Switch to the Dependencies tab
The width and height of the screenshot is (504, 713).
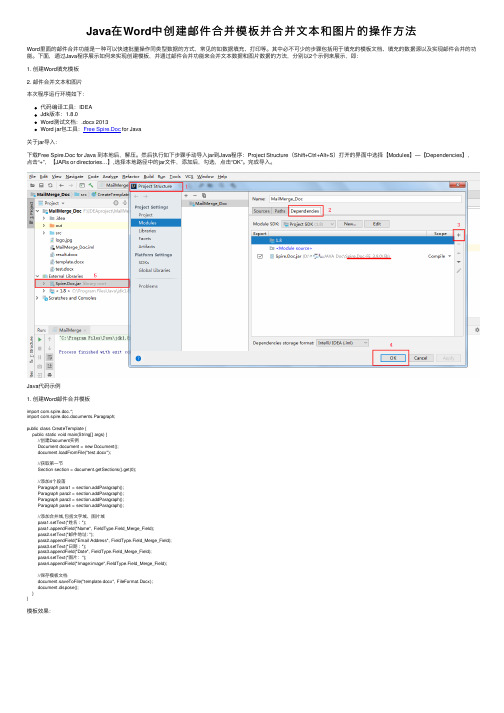305,211
